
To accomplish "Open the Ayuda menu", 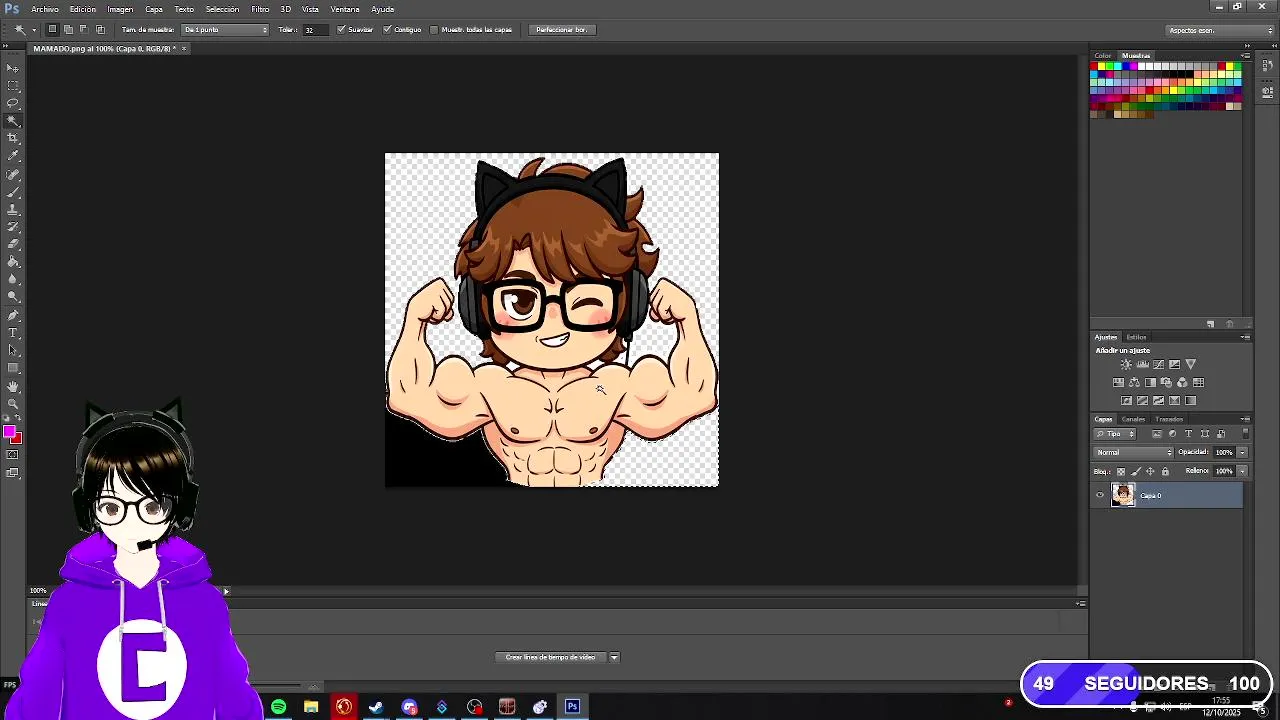I will click(383, 9).
